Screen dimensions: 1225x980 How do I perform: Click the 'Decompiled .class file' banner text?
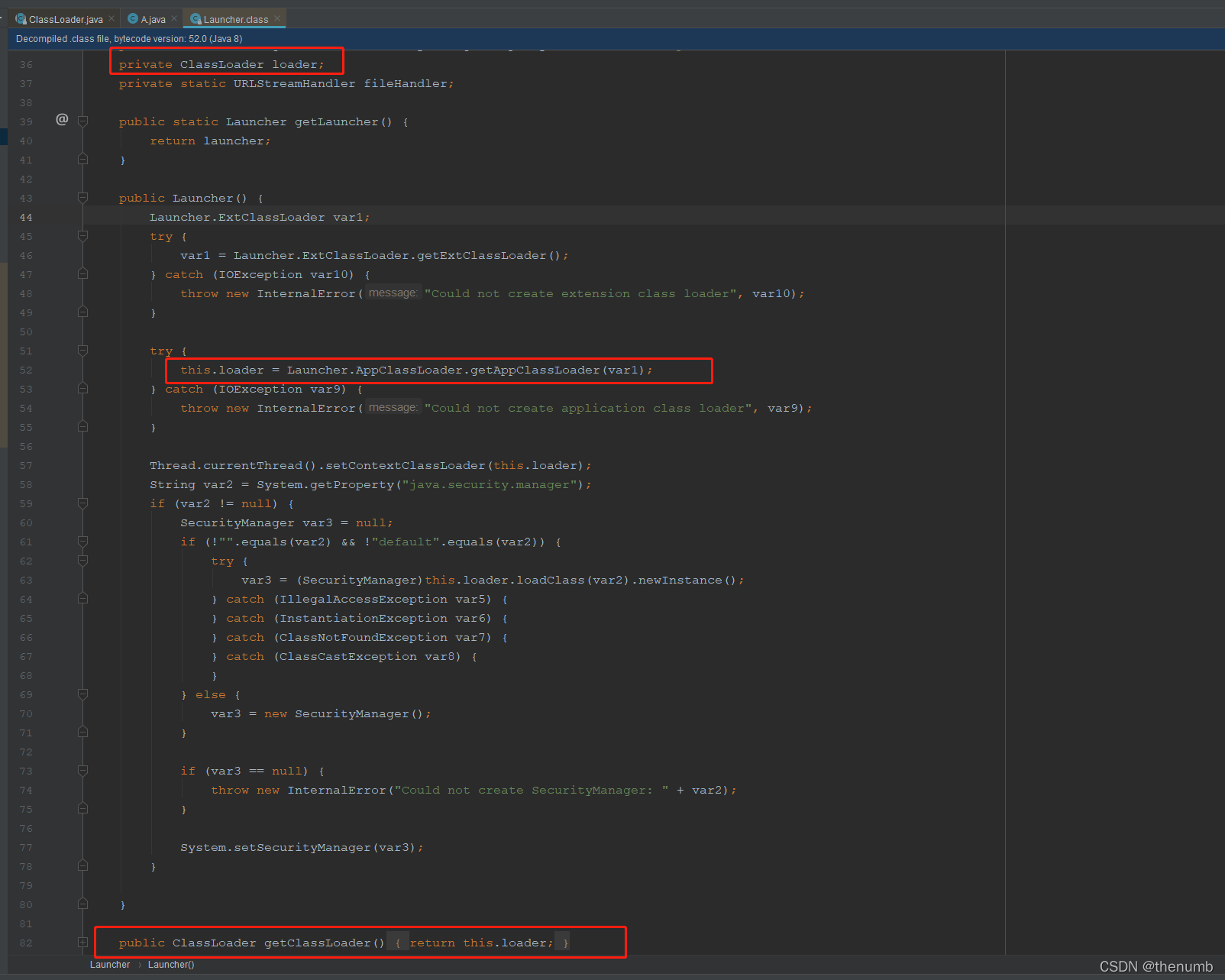click(x=129, y=39)
